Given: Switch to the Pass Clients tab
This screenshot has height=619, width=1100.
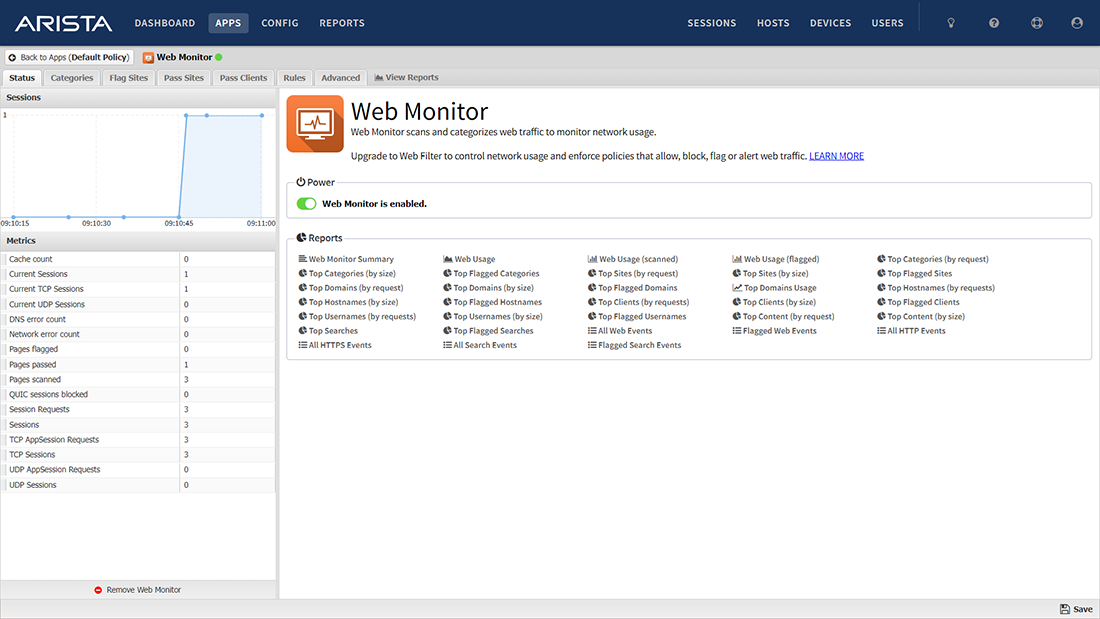Looking at the screenshot, I should (243, 78).
